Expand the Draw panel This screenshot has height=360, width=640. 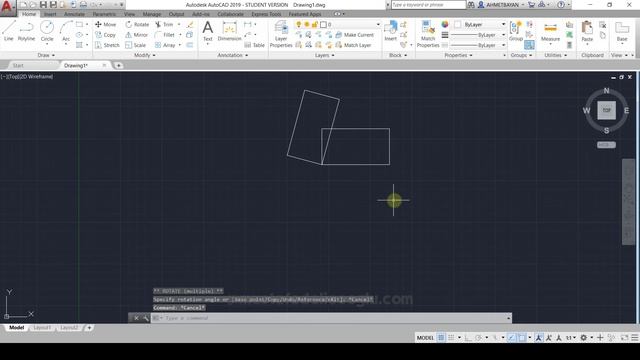[46, 55]
